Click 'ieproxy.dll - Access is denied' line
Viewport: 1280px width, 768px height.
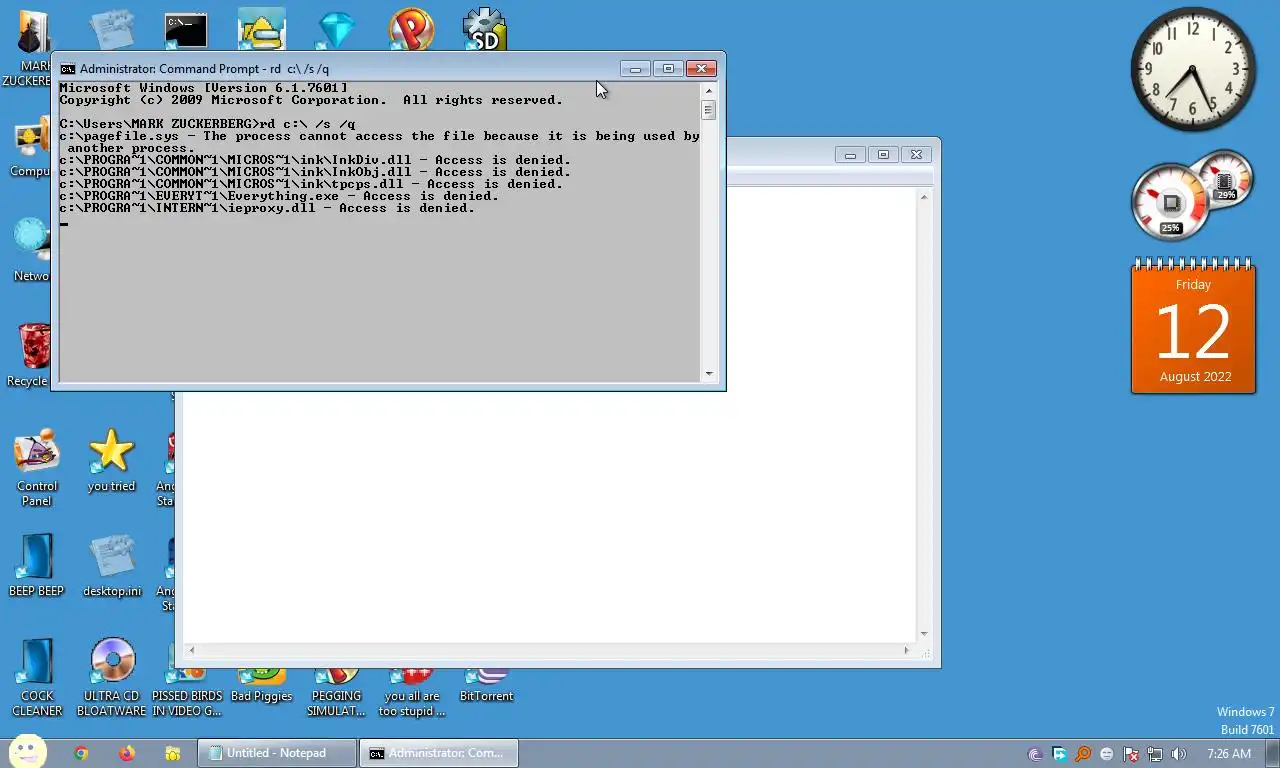pyautogui.click(x=267, y=208)
